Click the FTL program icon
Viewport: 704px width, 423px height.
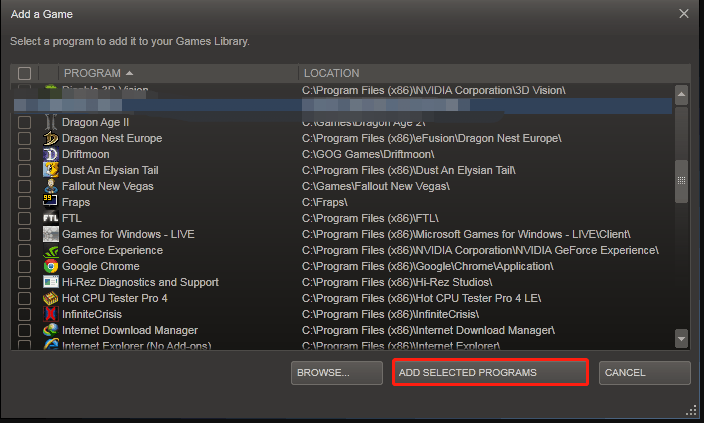(51, 218)
